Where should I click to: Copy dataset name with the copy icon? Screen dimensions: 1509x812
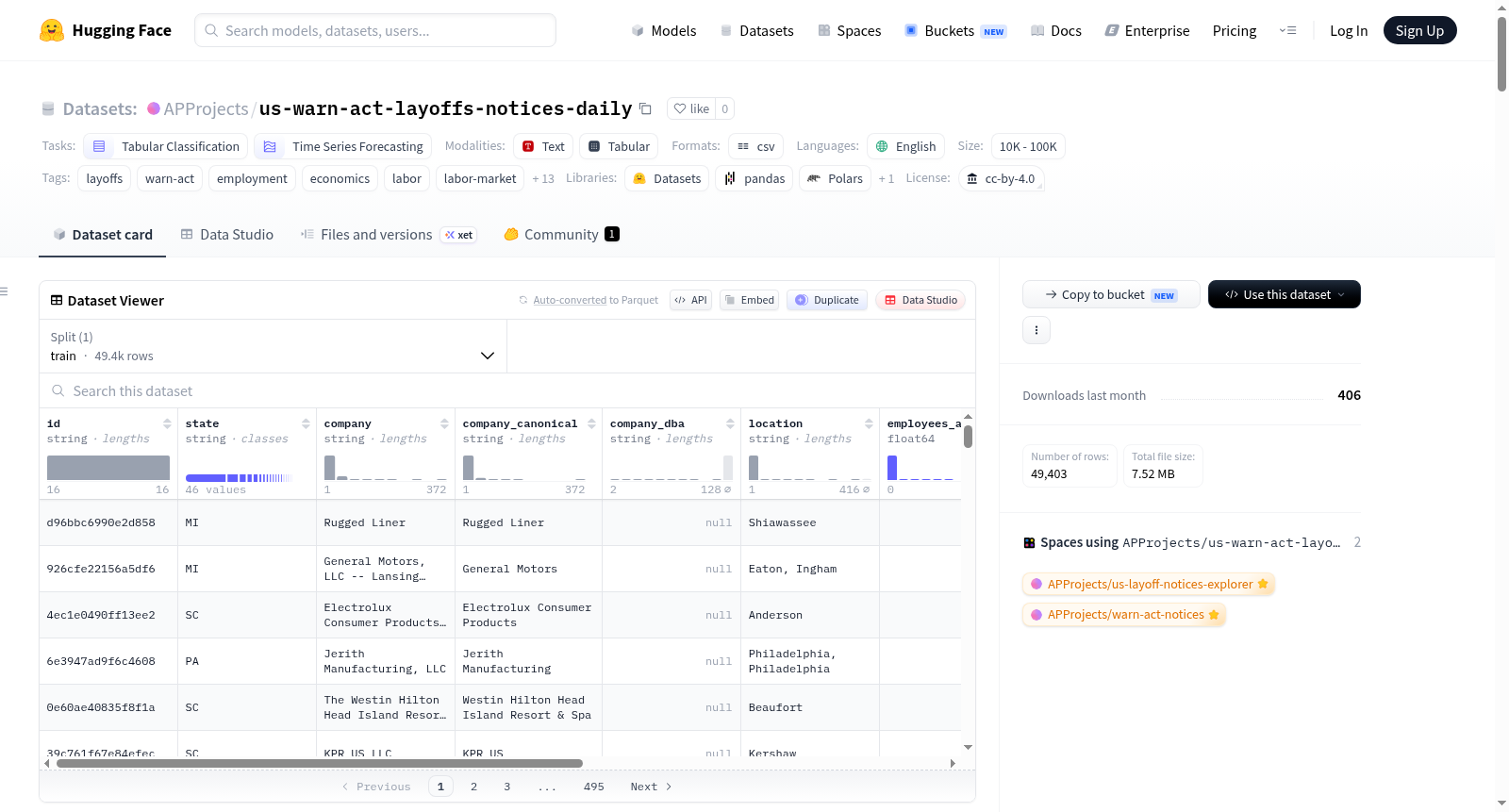click(x=645, y=108)
